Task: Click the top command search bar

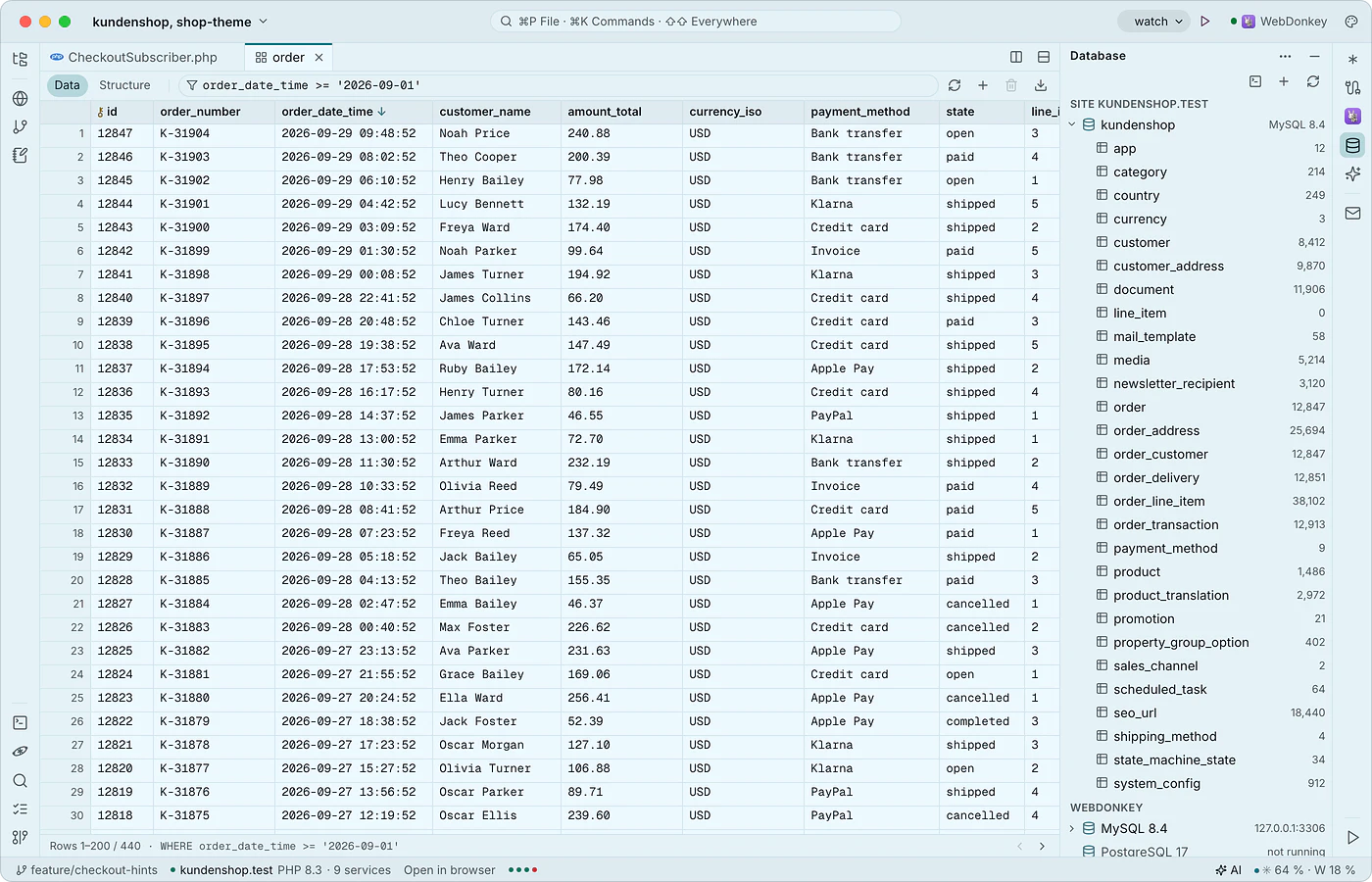Action: [x=695, y=22]
